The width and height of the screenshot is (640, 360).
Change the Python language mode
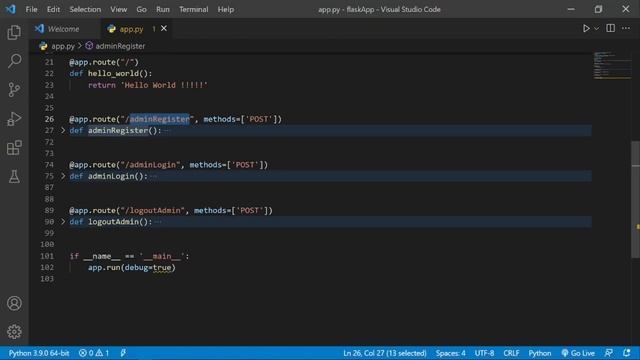pyautogui.click(x=540, y=353)
